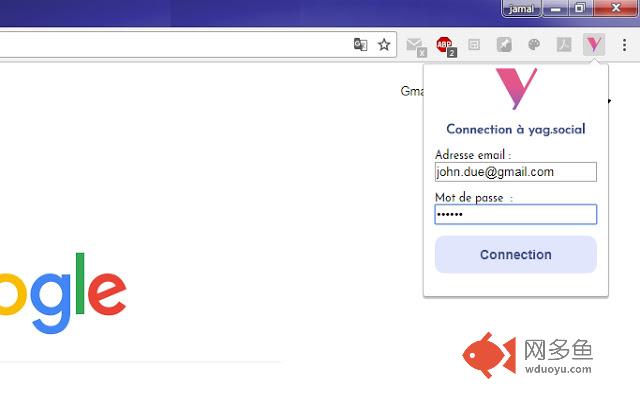Click the jamal profile button
Screen dimensions: 640x400
pos(521,8)
